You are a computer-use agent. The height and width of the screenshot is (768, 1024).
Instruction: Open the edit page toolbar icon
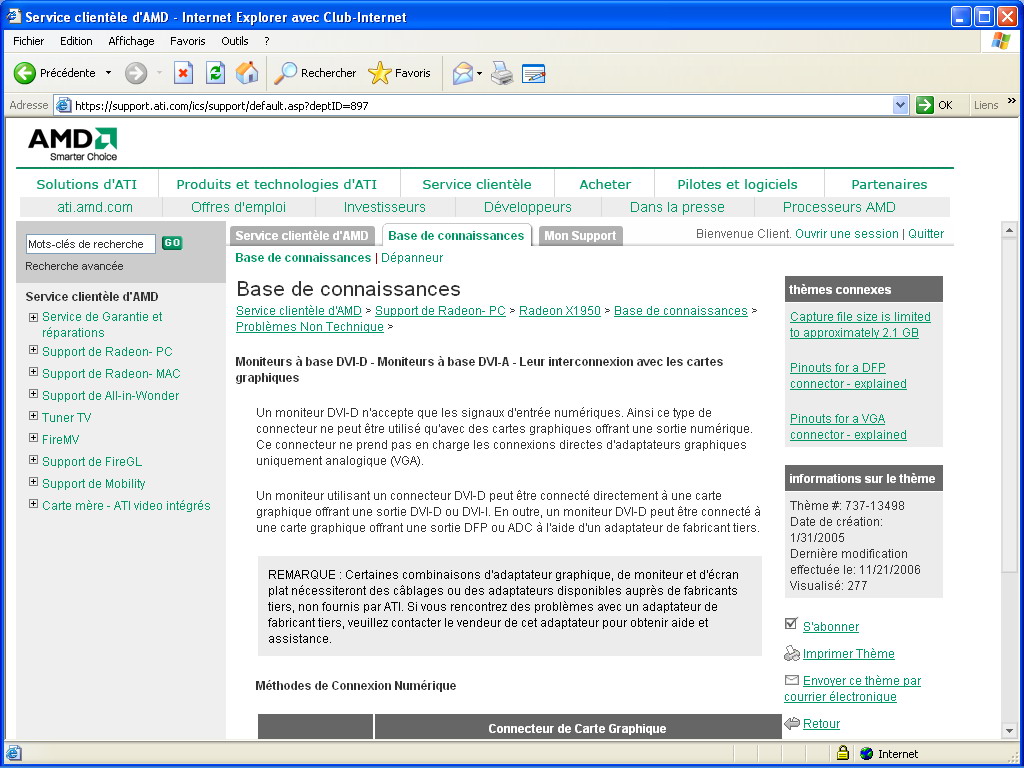[x=534, y=73]
